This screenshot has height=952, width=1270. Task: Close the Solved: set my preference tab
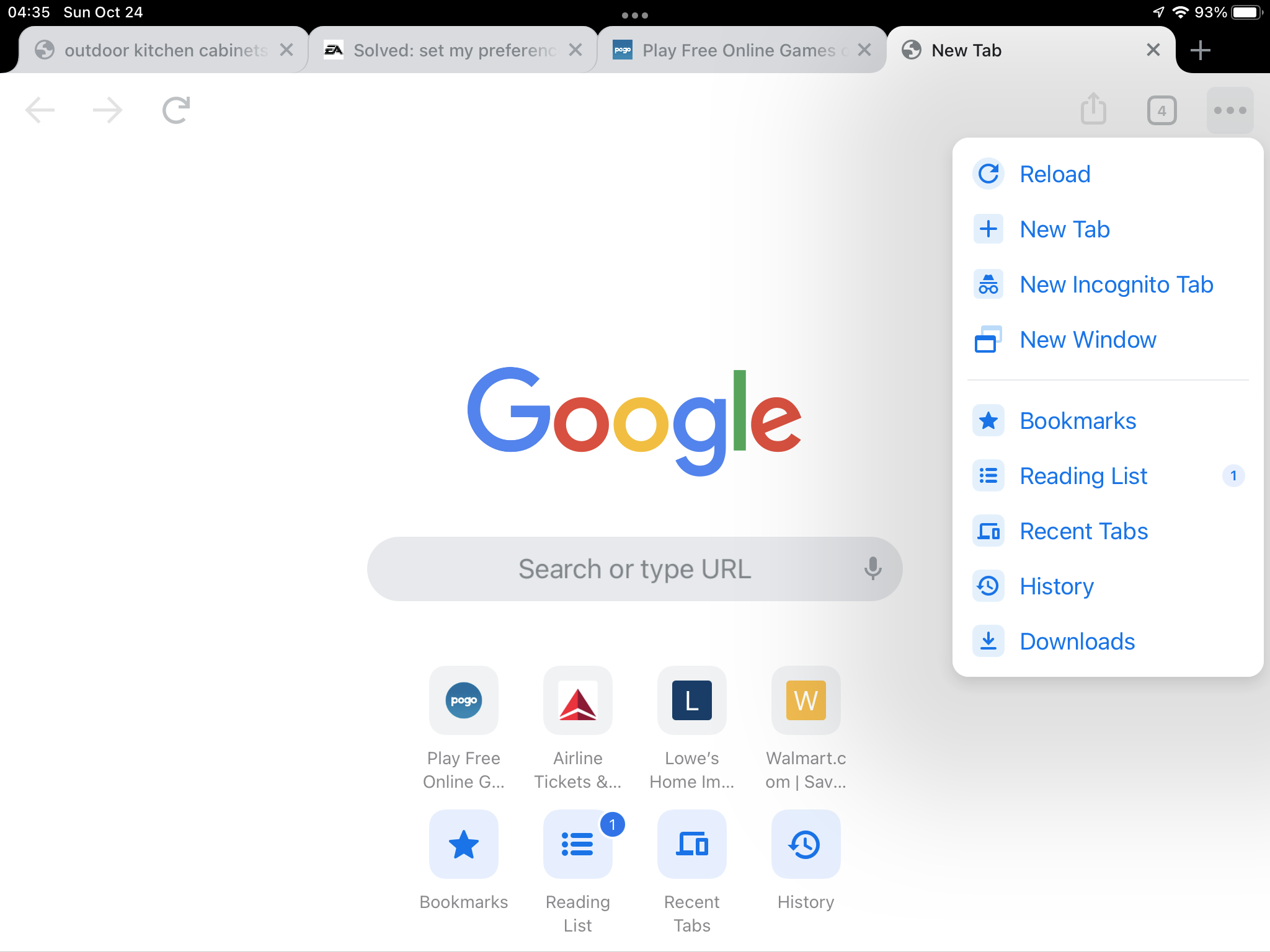click(575, 50)
